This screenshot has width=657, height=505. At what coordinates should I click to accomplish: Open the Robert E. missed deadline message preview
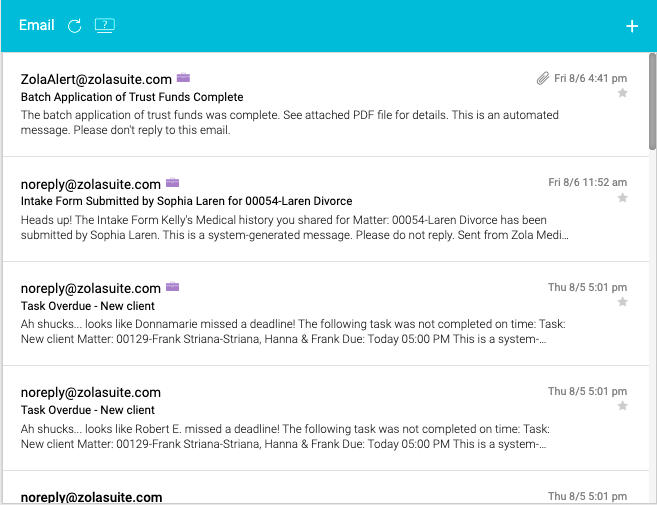(285, 436)
